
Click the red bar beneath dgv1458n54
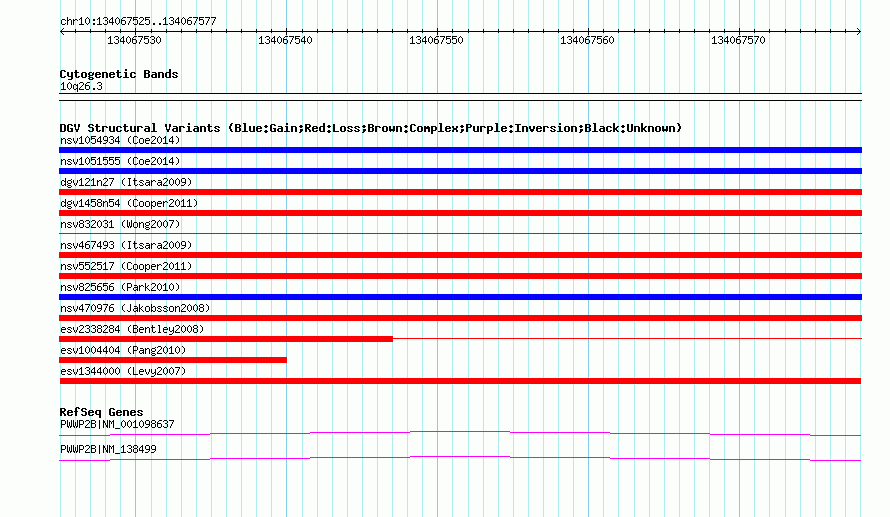[460, 213]
